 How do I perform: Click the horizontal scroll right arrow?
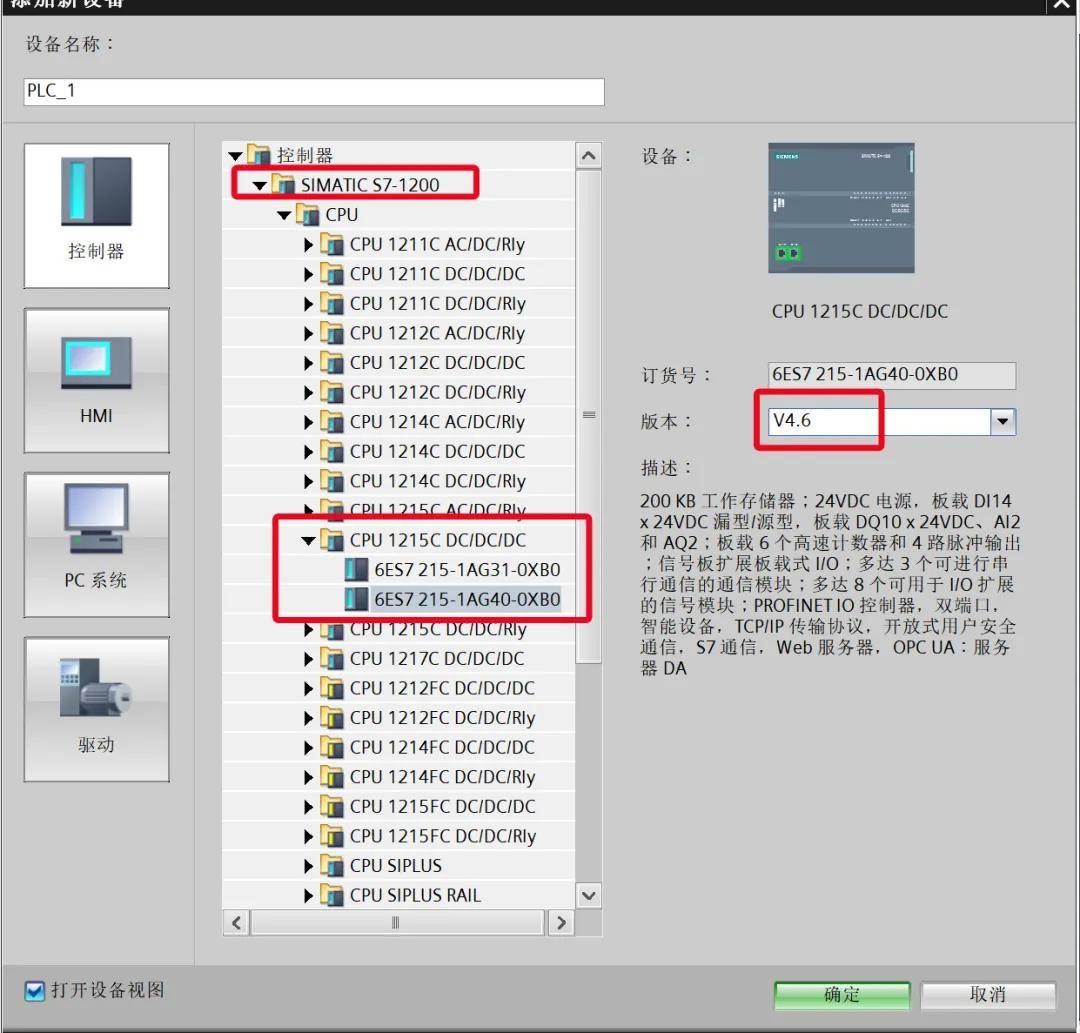click(x=561, y=923)
